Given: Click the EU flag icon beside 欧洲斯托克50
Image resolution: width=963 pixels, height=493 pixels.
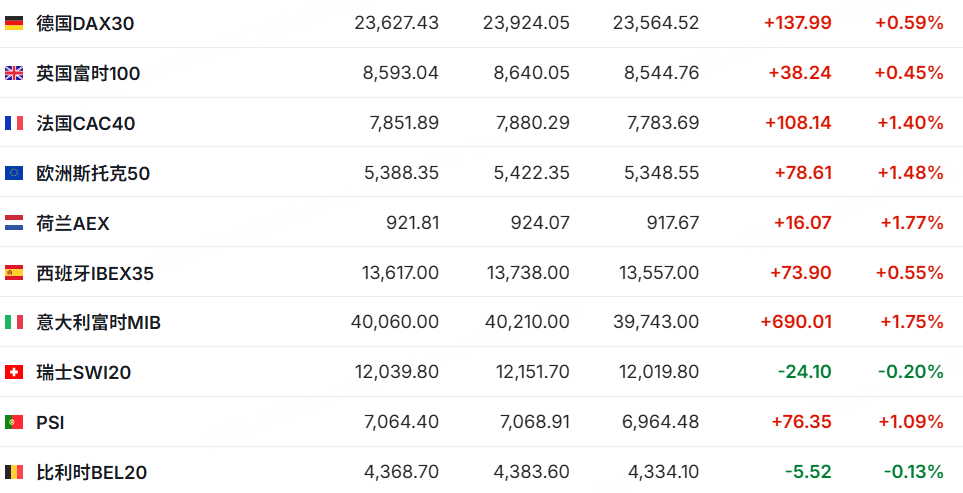Looking at the screenshot, I should point(14,173).
